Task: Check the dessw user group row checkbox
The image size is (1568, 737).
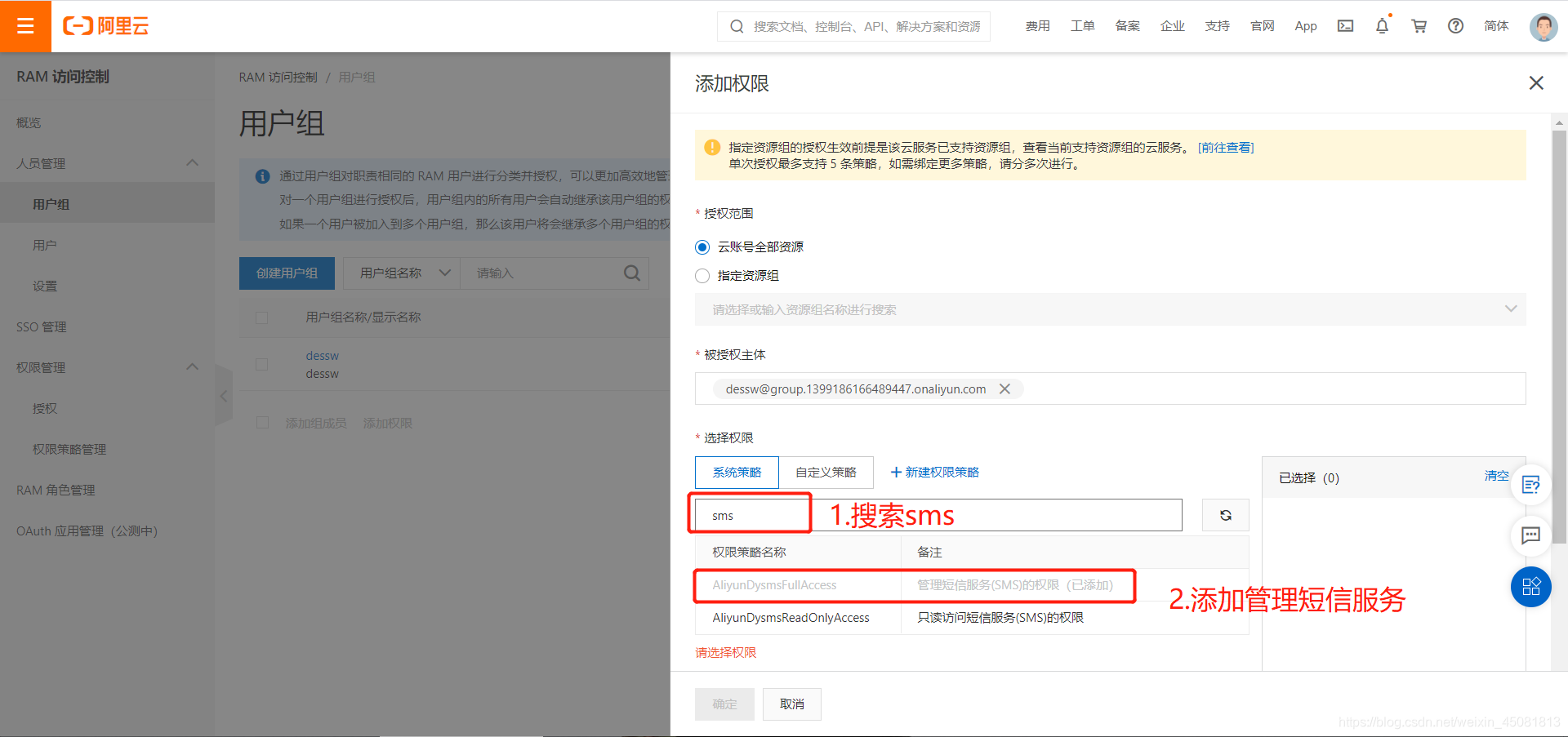Action: [x=262, y=364]
